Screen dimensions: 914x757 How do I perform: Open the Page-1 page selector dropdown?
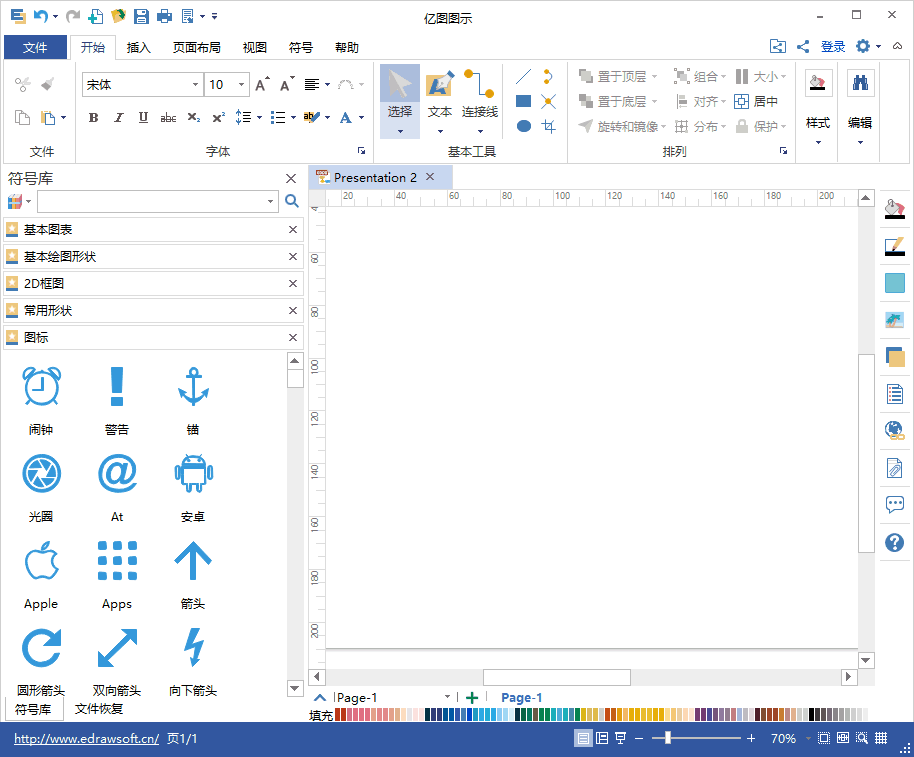pyautogui.click(x=447, y=697)
